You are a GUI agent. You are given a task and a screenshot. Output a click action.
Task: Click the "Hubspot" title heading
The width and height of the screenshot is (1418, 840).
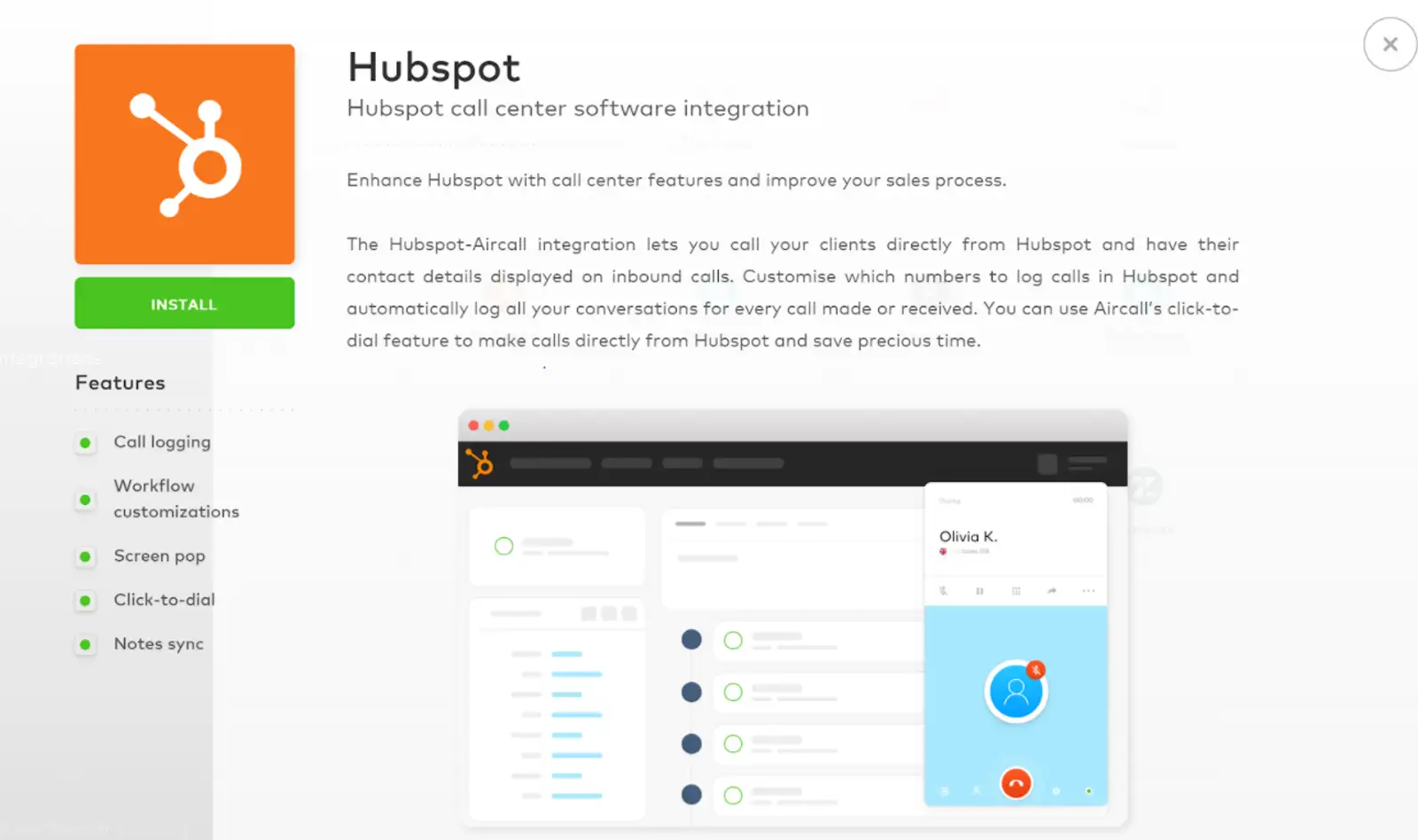(433, 67)
